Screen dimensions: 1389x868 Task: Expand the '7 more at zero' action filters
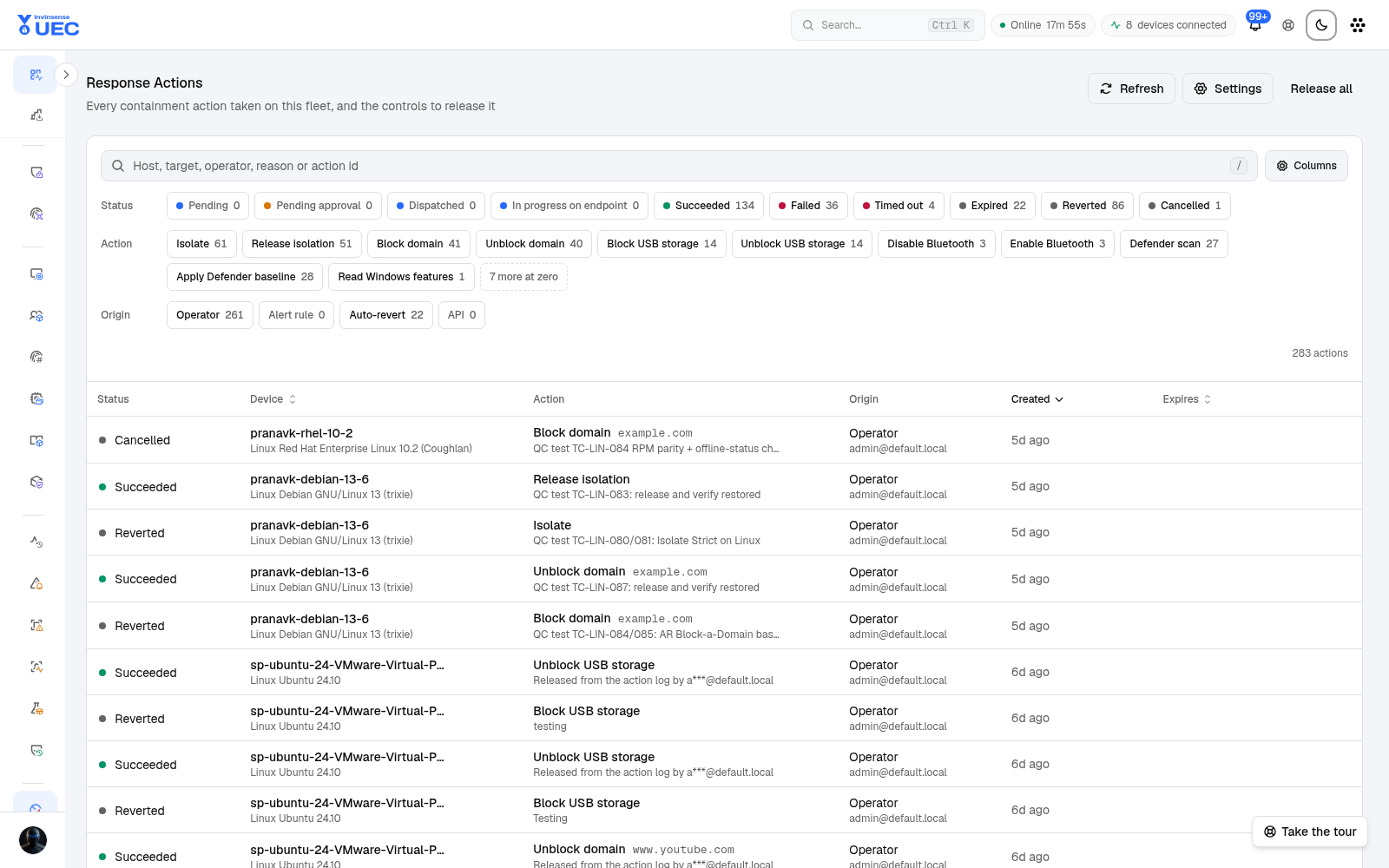pyautogui.click(x=523, y=277)
